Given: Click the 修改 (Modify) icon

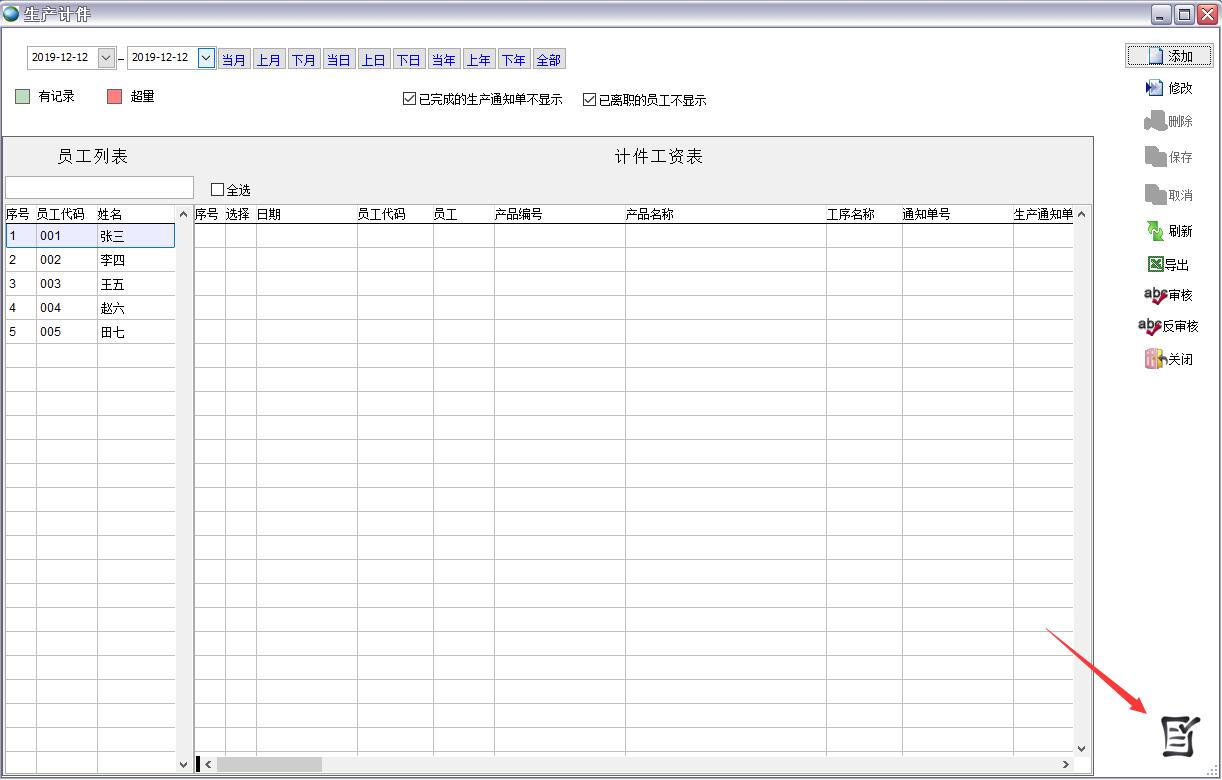Looking at the screenshot, I should point(1154,88).
